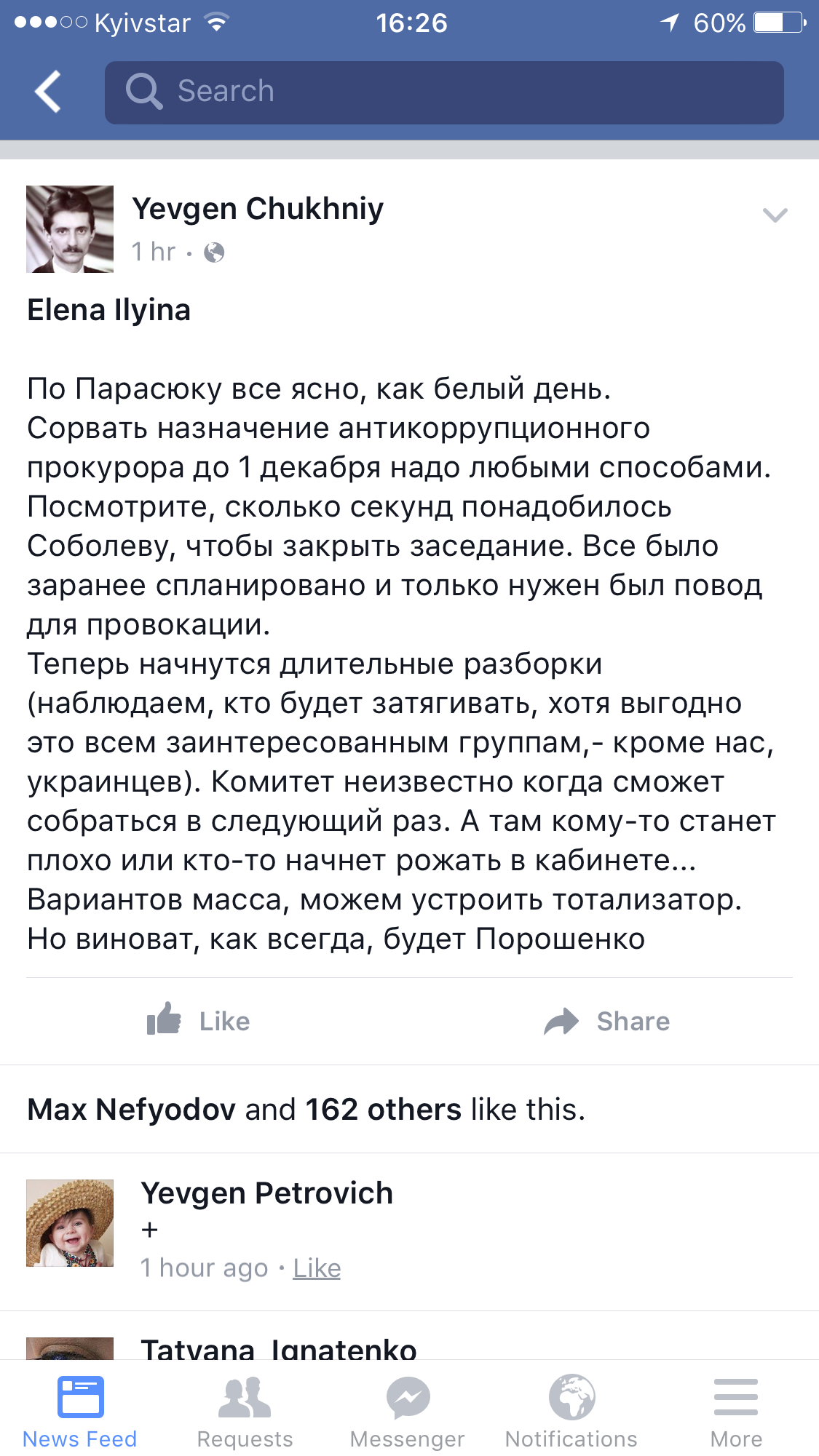Open post options chevron menu
The image size is (819, 1456).
(x=775, y=215)
